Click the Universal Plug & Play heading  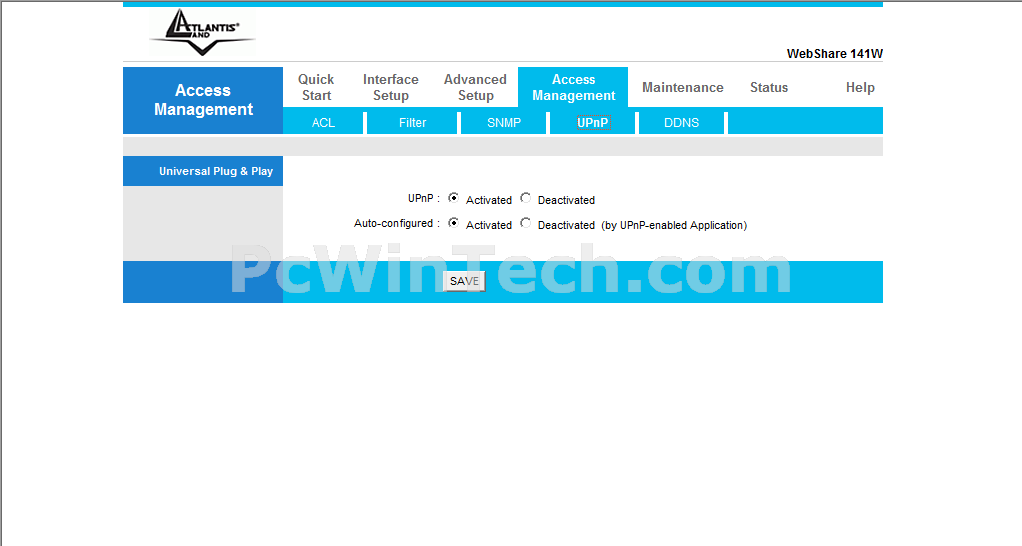pos(216,171)
